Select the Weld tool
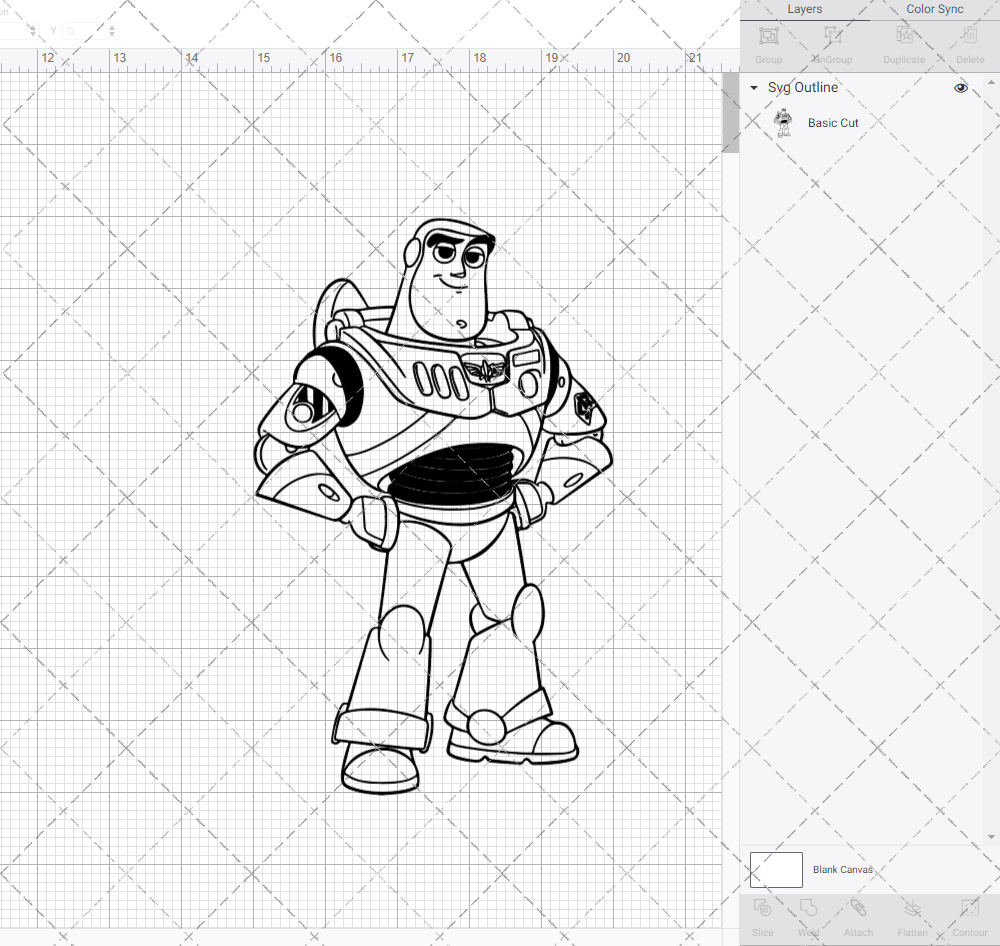The height and width of the screenshot is (946, 1000). pos(808,908)
